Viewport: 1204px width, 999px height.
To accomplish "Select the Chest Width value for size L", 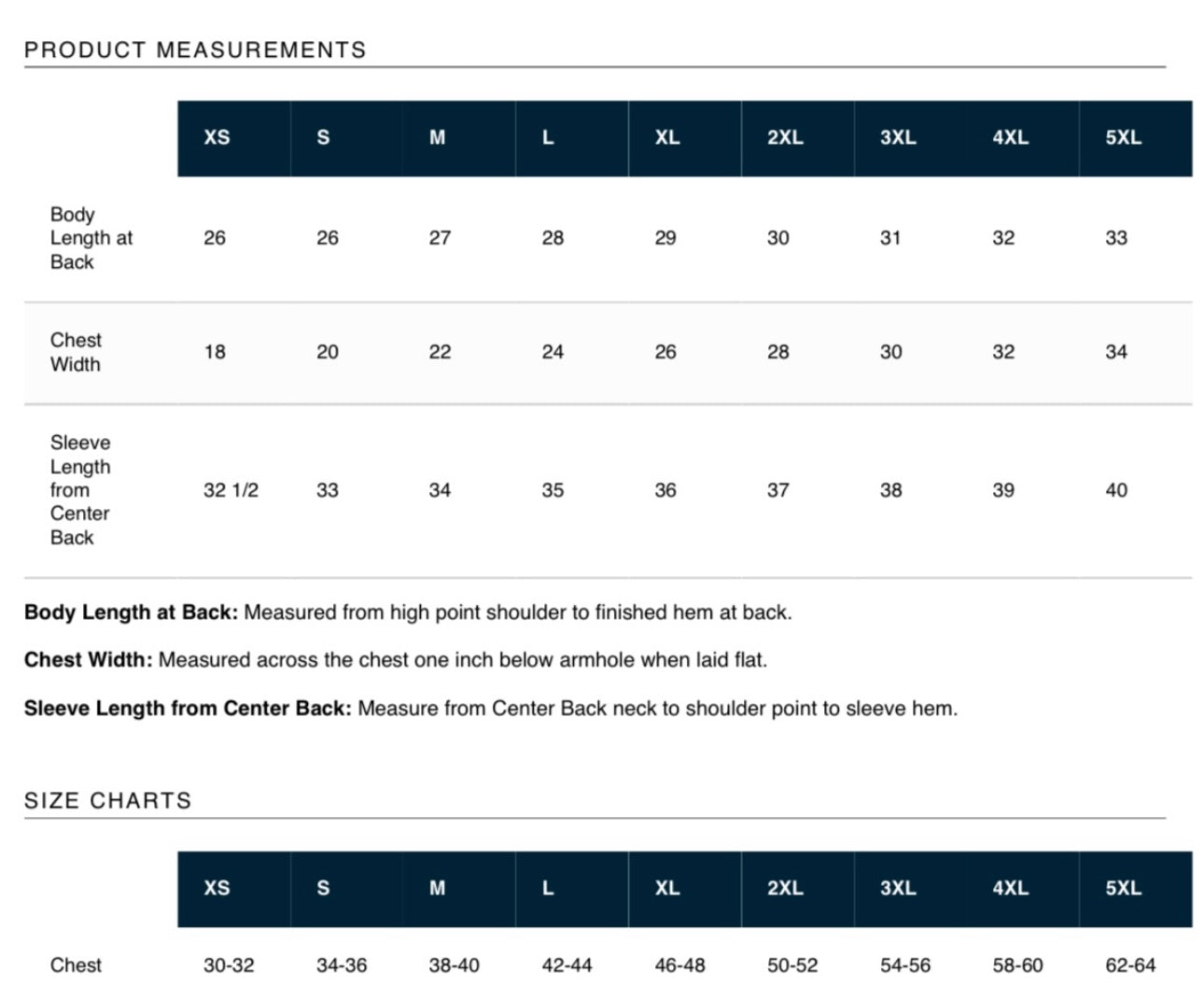I will 553,352.
